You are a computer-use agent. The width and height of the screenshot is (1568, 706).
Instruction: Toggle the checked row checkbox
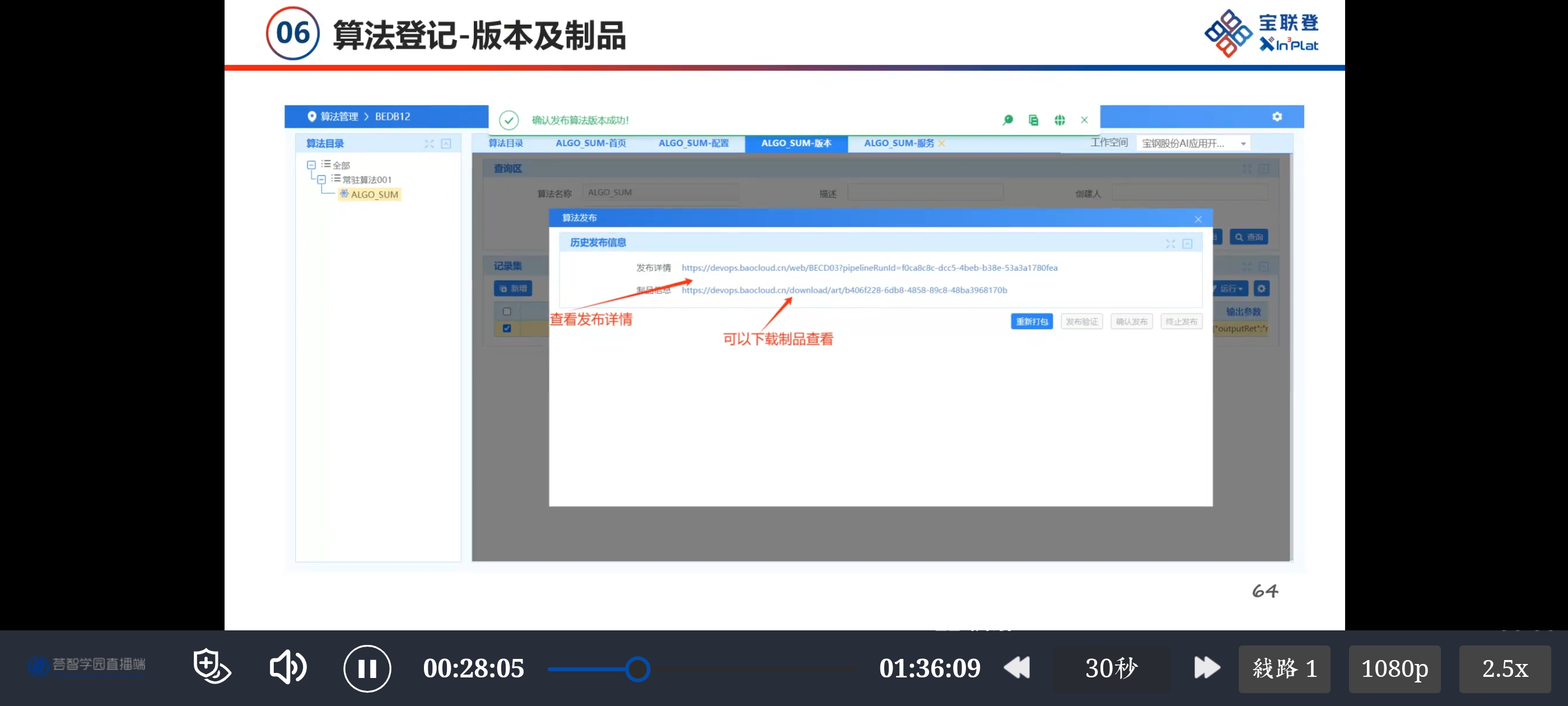coord(506,328)
